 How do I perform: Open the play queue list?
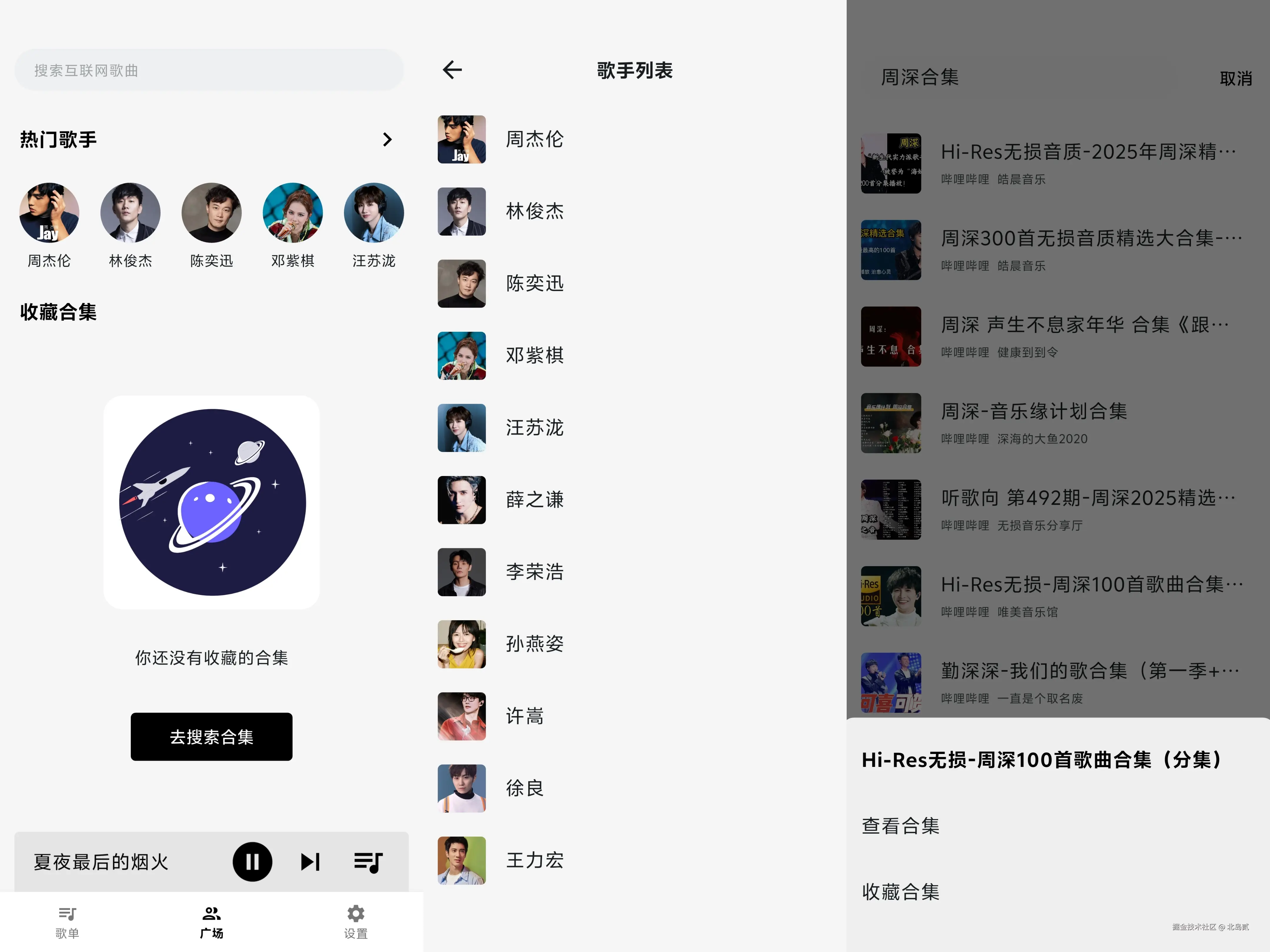(367, 861)
